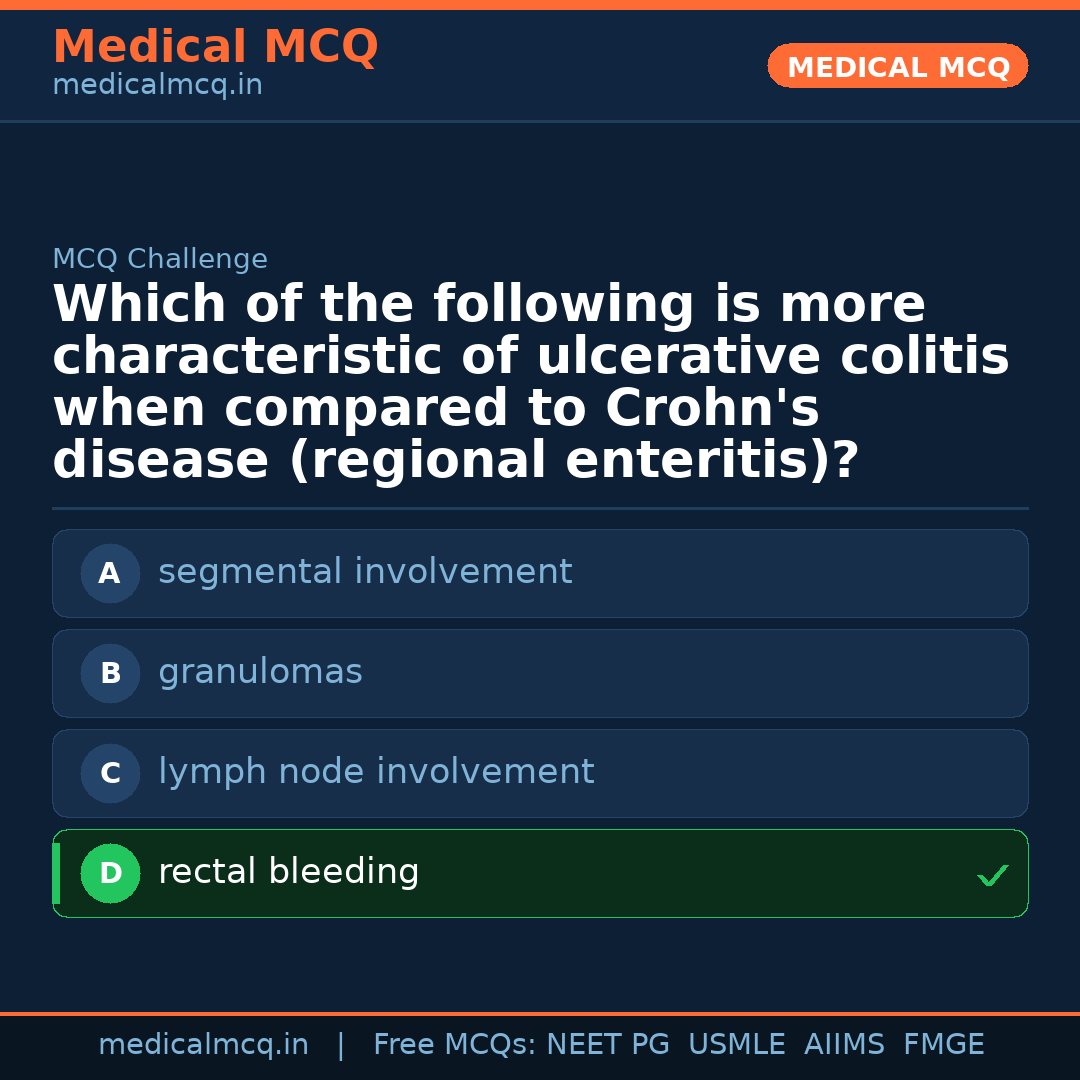Click the 'Free MCQs:' footer text

pyautogui.click(x=455, y=1045)
